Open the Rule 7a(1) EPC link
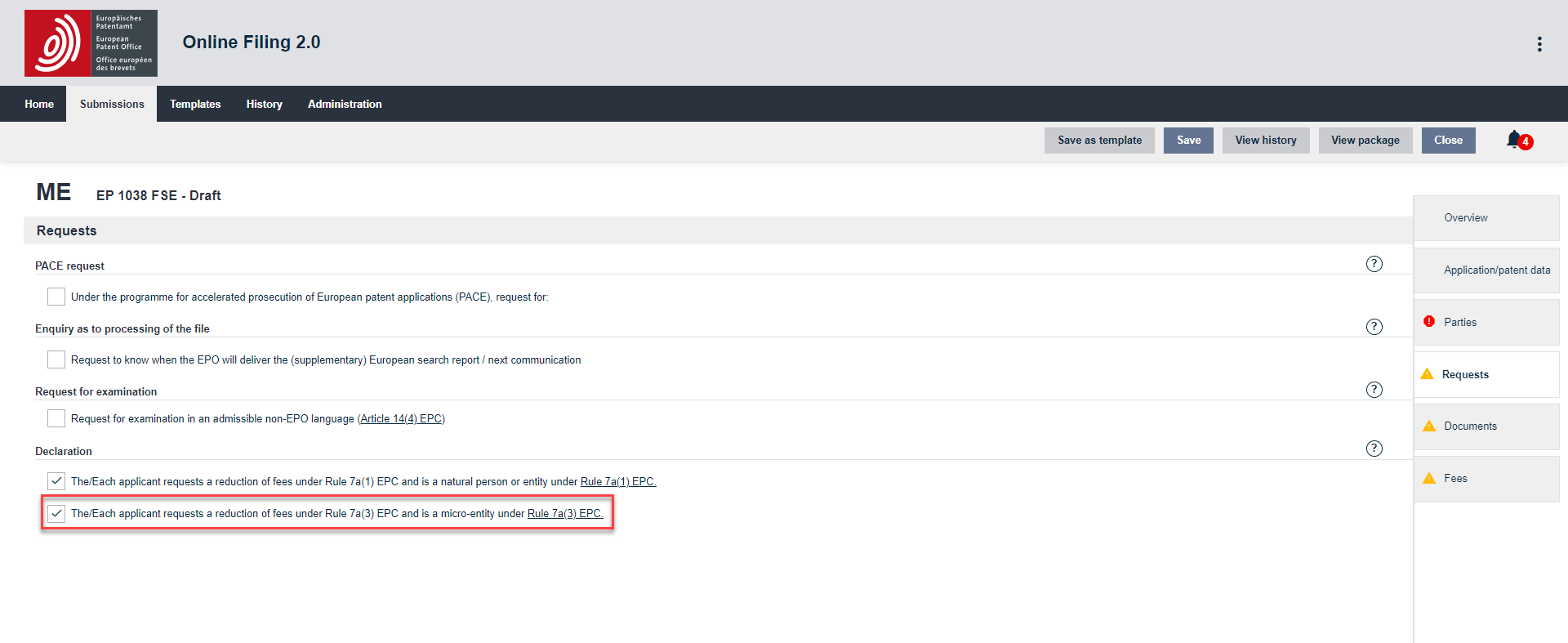Viewport: 1568px width, 643px height. [x=617, y=482]
